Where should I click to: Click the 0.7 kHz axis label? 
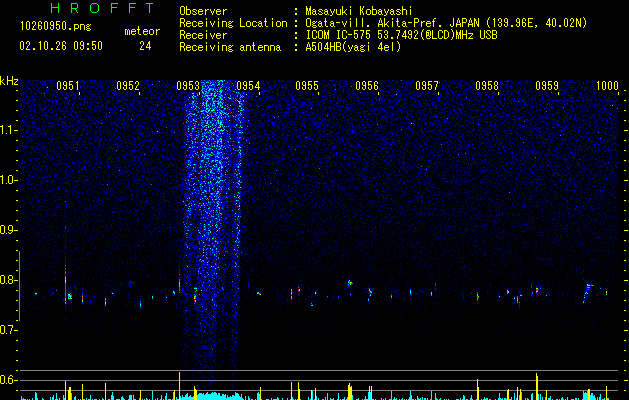click(x=7, y=330)
